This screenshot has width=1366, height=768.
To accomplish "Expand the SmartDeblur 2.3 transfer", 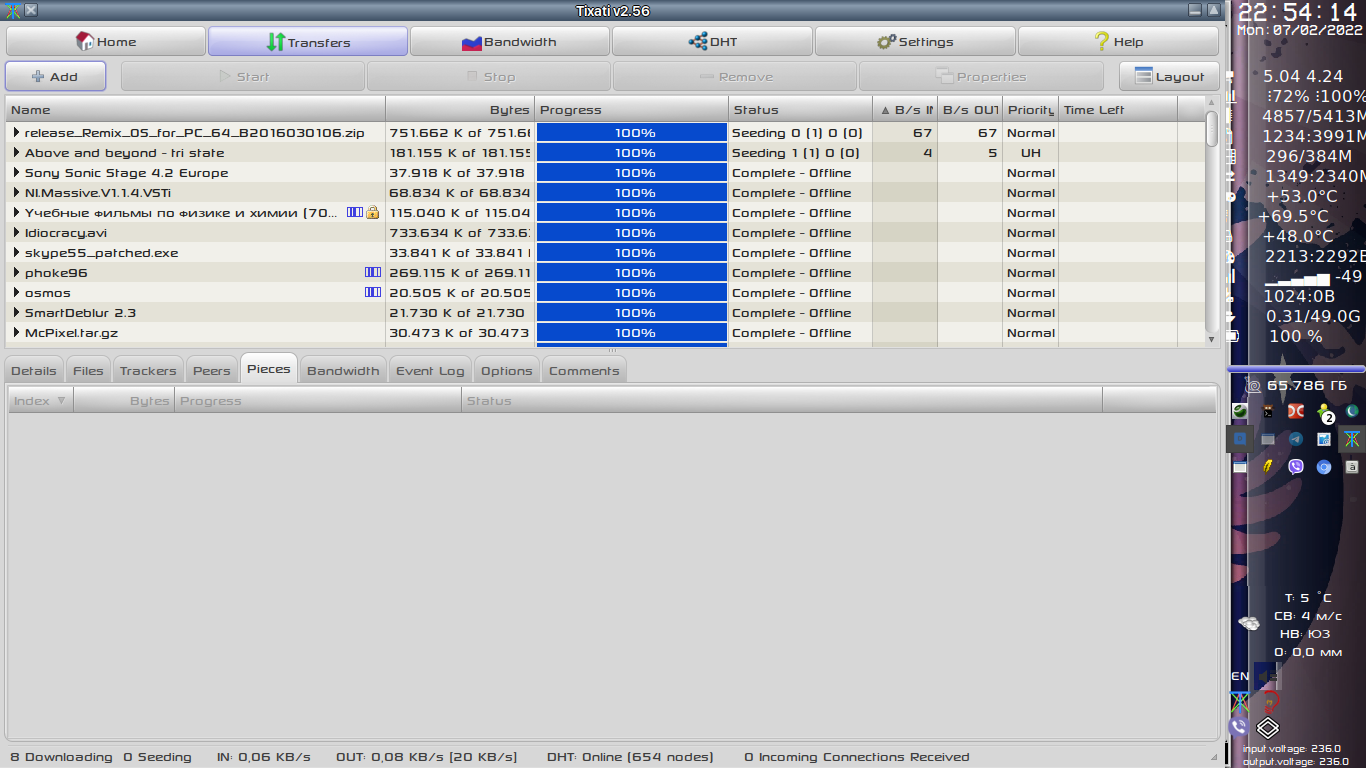I will click(x=16, y=312).
